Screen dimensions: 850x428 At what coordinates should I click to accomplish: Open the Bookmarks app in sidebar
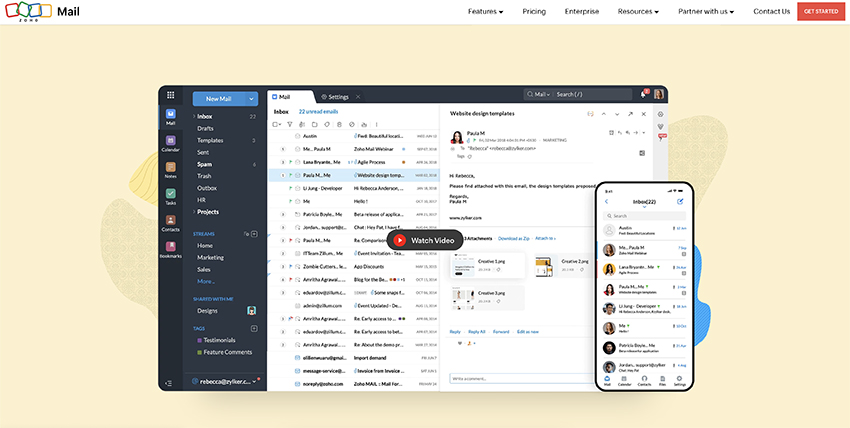pyautogui.click(x=171, y=250)
